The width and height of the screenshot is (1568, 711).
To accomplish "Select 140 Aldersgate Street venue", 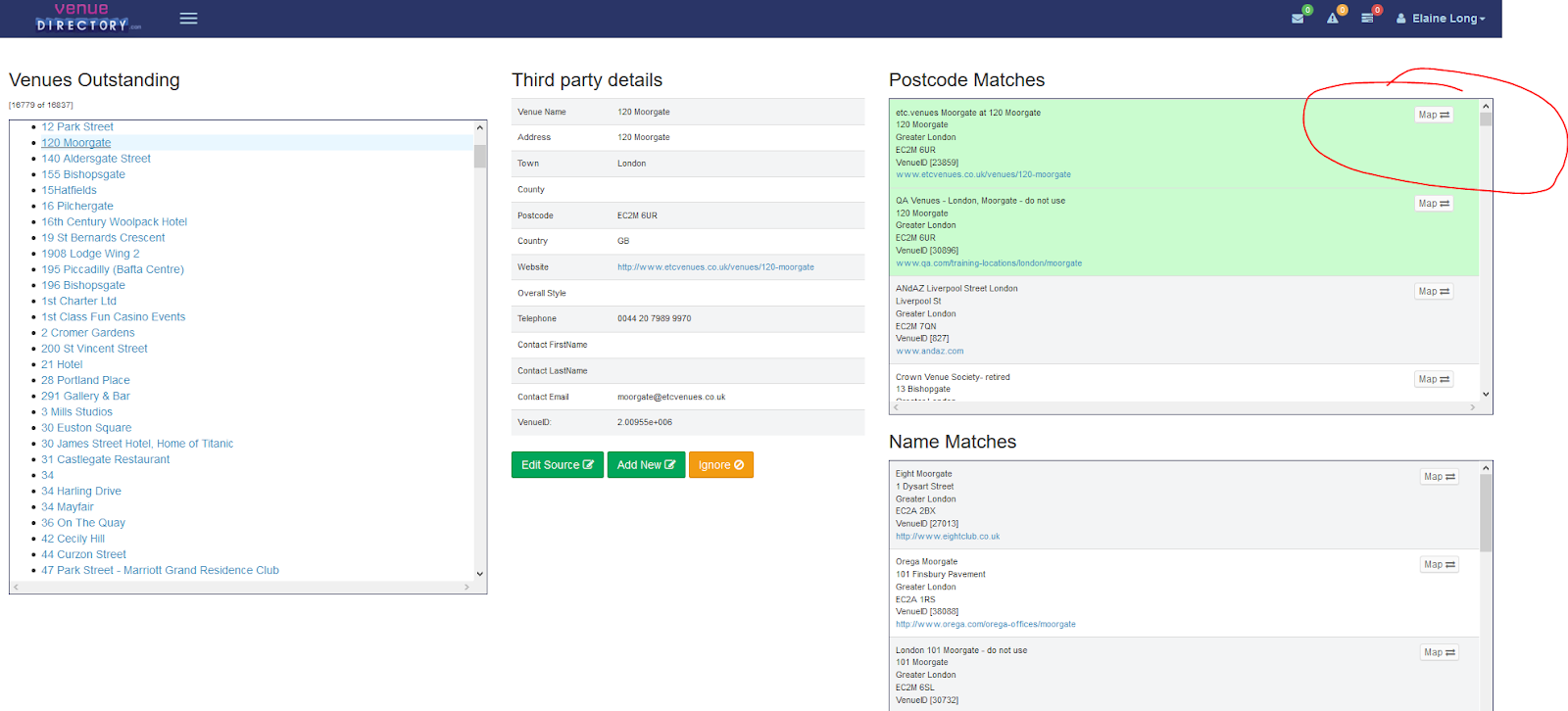I will coord(96,159).
